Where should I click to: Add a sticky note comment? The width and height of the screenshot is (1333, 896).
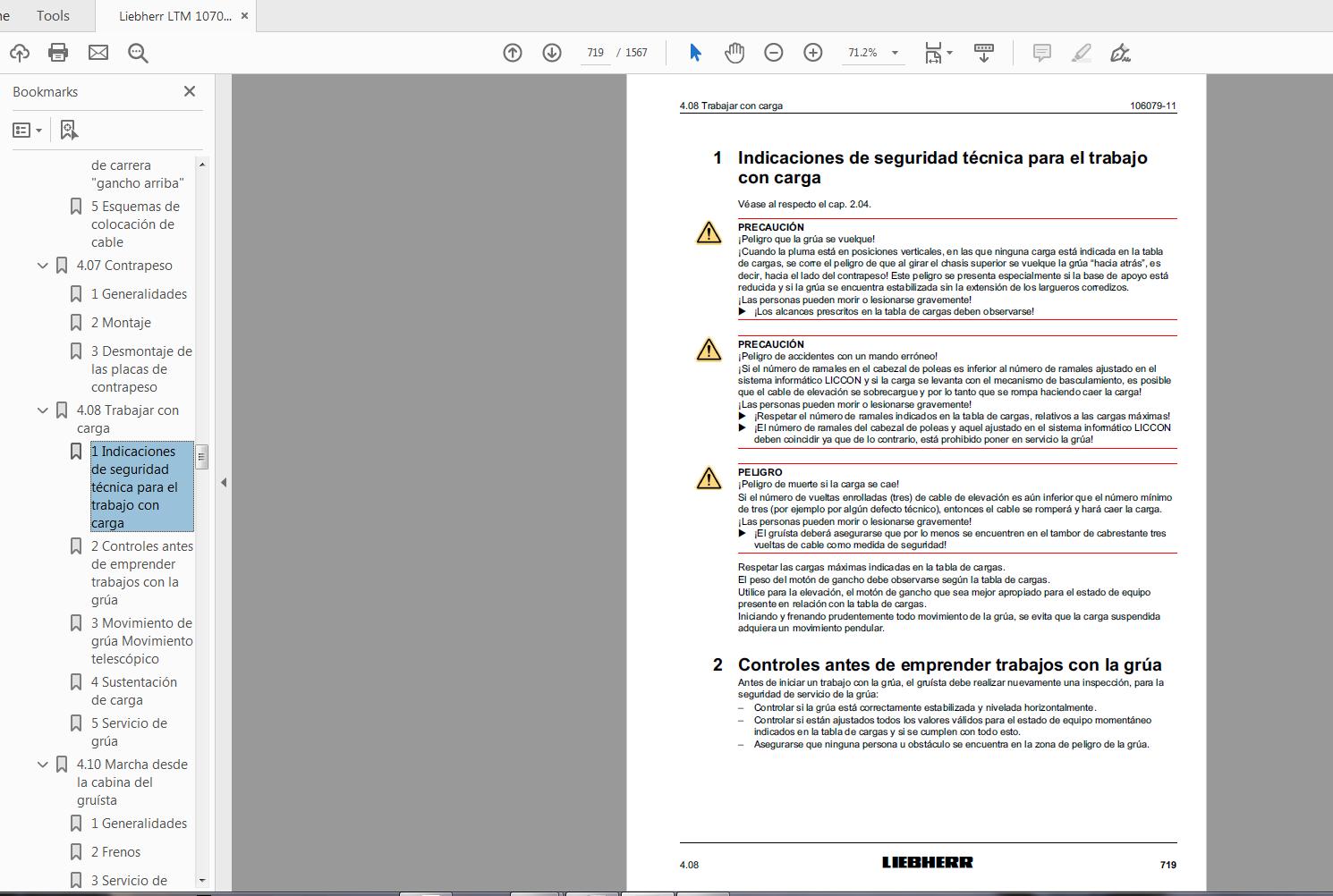1040,53
